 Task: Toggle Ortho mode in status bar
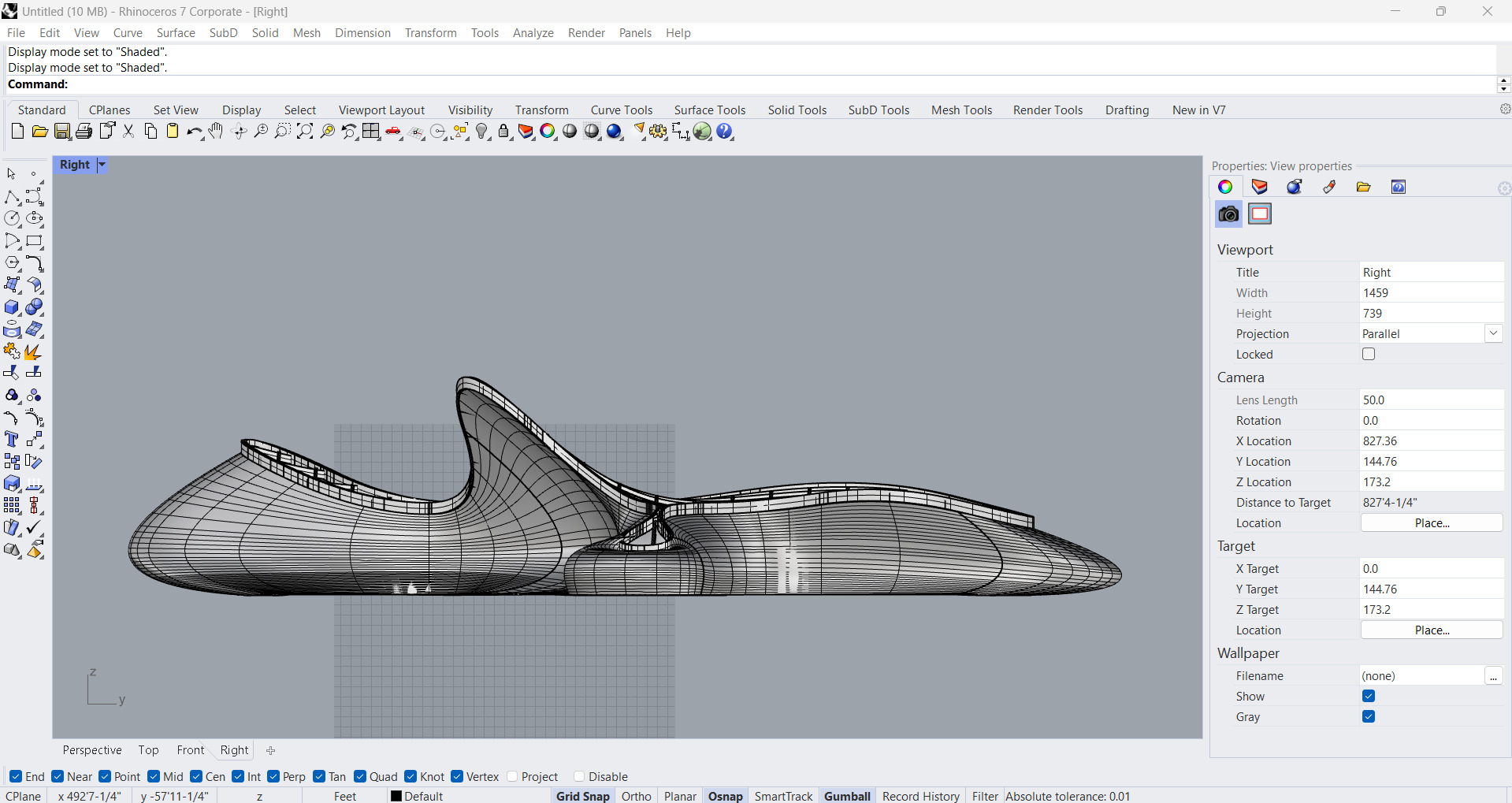coord(637,796)
